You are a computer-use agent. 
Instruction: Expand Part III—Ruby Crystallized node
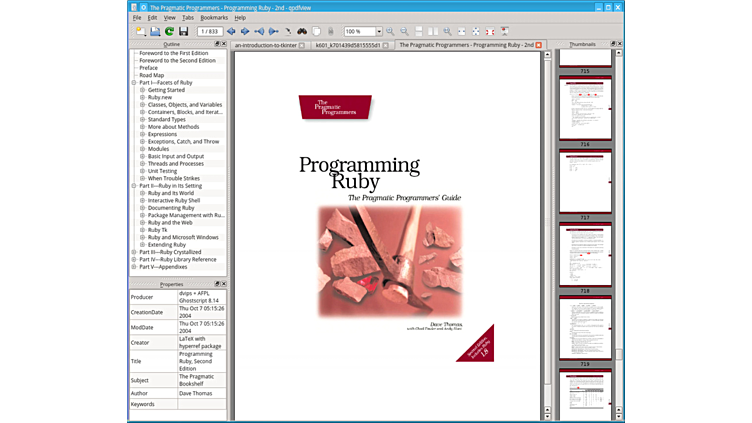tap(134, 252)
